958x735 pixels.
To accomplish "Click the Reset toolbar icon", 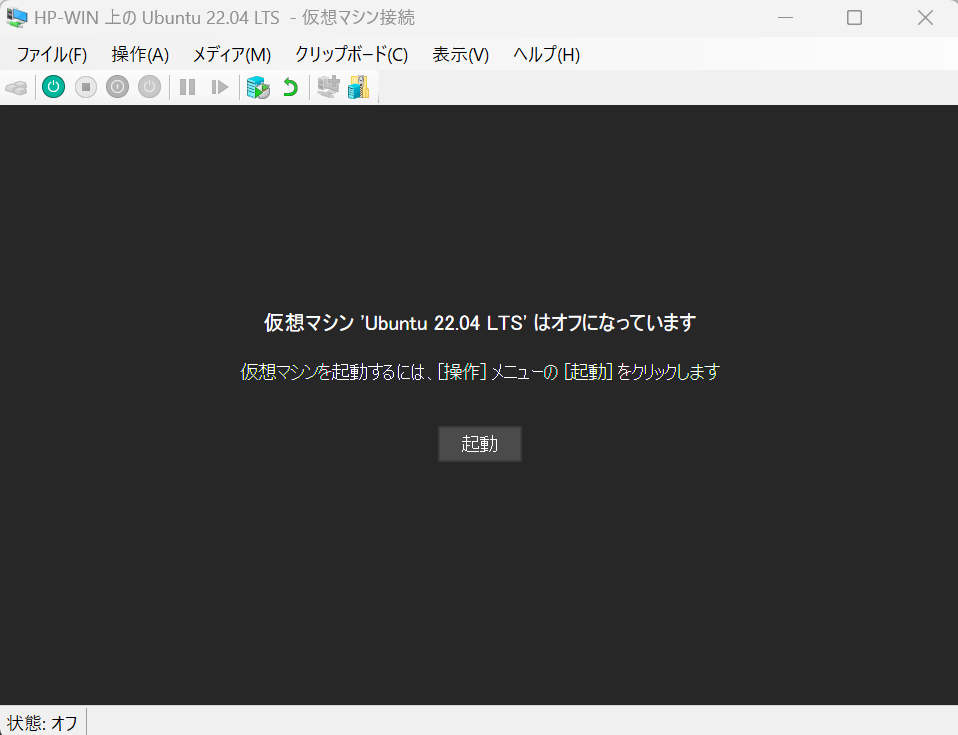I will tap(219, 87).
